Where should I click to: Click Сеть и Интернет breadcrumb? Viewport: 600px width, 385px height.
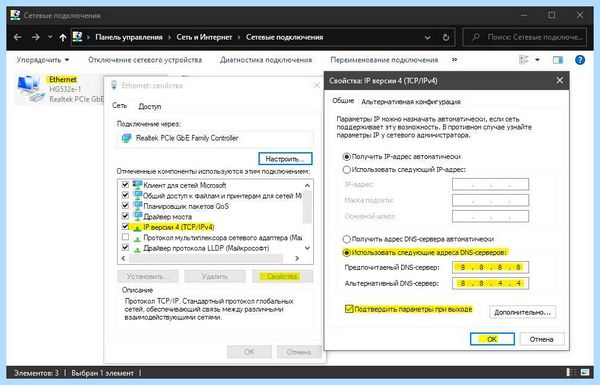(204, 37)
